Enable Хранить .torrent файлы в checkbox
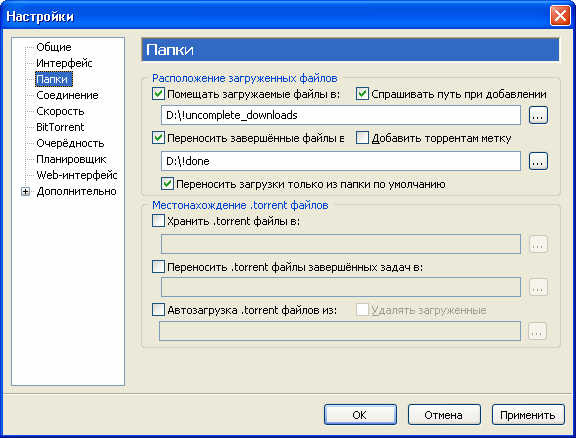 pos(158,221)
